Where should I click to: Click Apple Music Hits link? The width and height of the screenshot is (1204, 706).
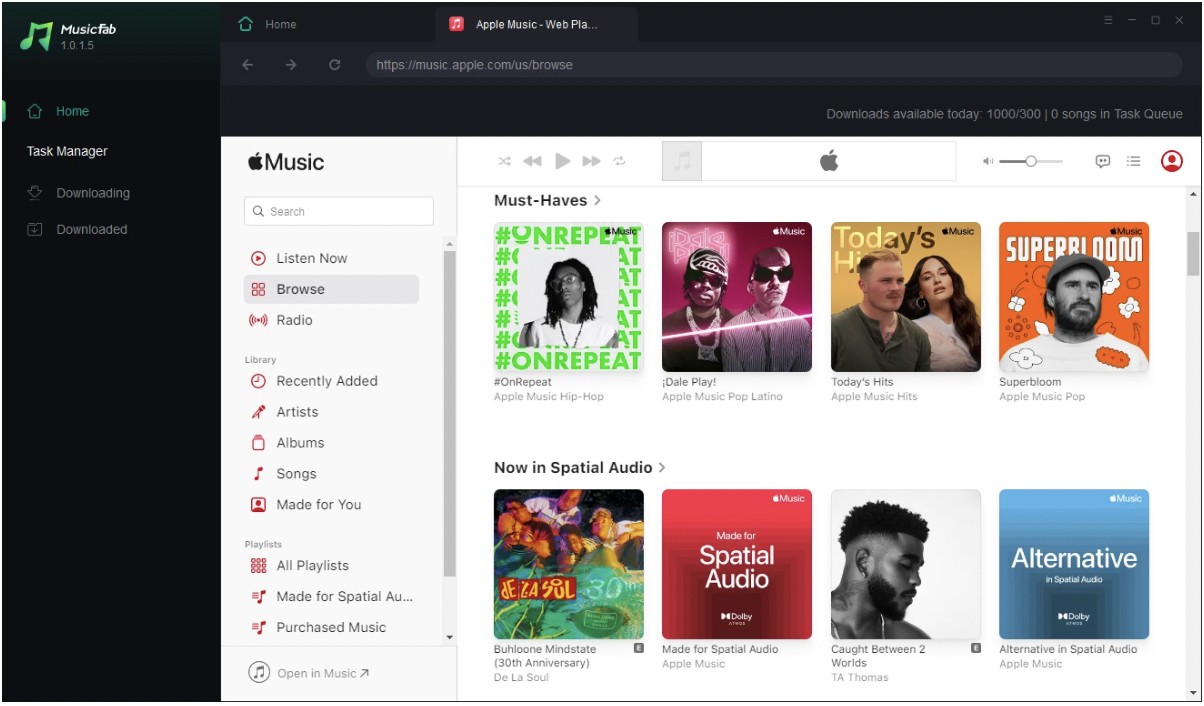[x=874, y=397]
